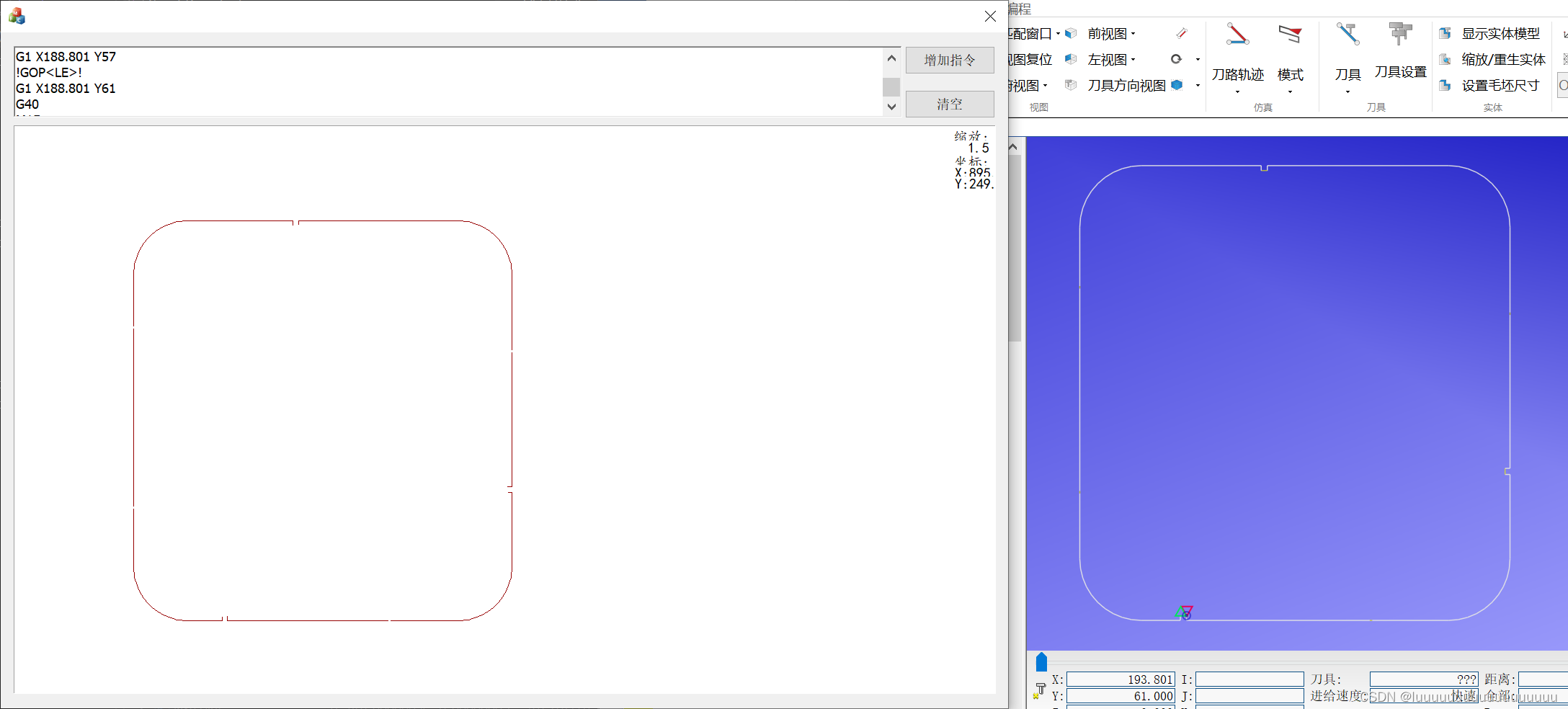Click the 左视图 cube icon
The height and width of the screenshot is (709, 1568).
pos(1071,59)
